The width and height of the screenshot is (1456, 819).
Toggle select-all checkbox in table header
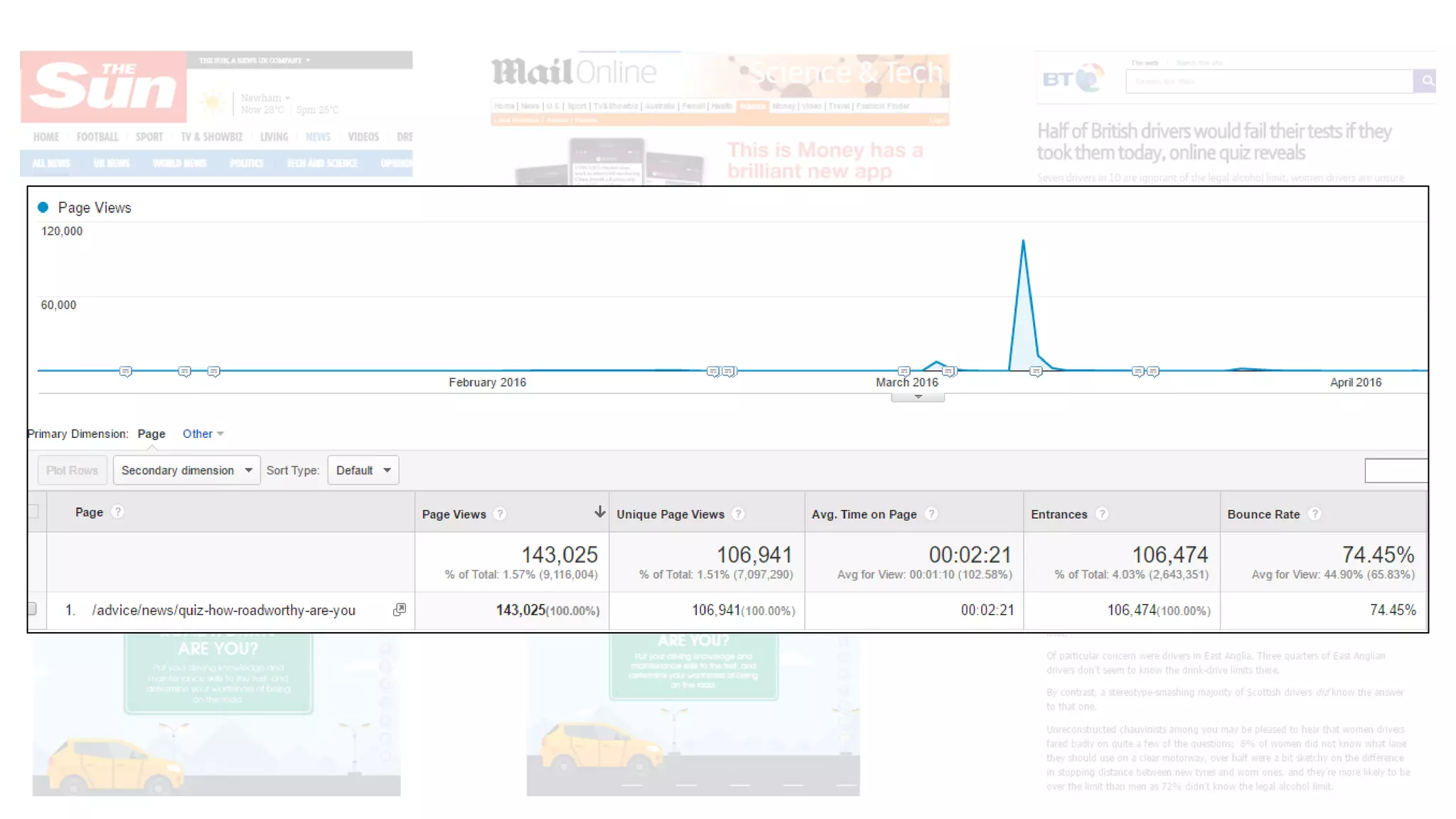coord(33,512)
